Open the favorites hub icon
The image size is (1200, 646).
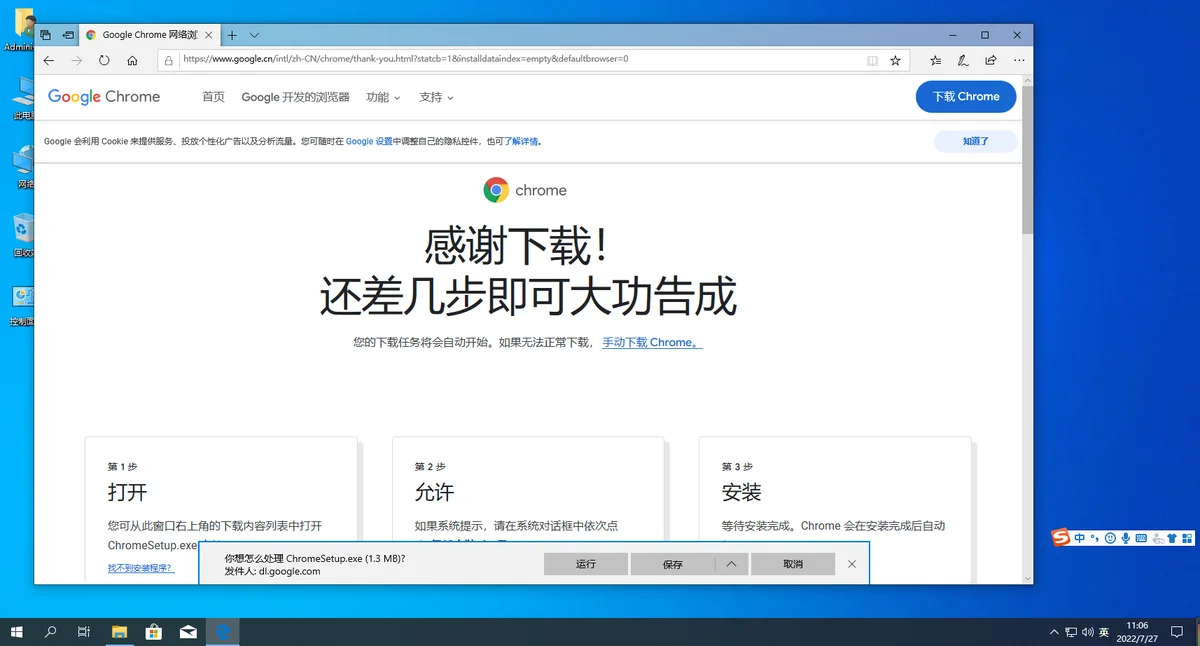pos(935,60)
